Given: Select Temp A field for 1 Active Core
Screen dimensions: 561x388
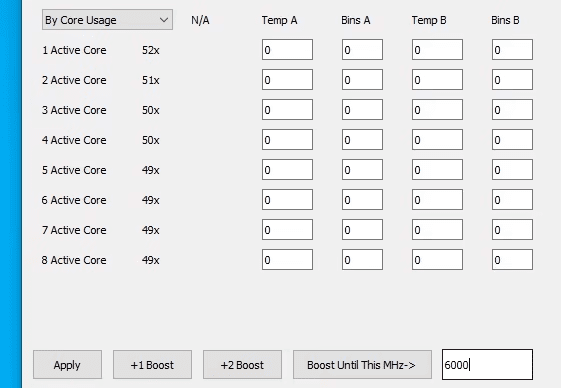Looking at the screenshot, I should click(287, 49).
